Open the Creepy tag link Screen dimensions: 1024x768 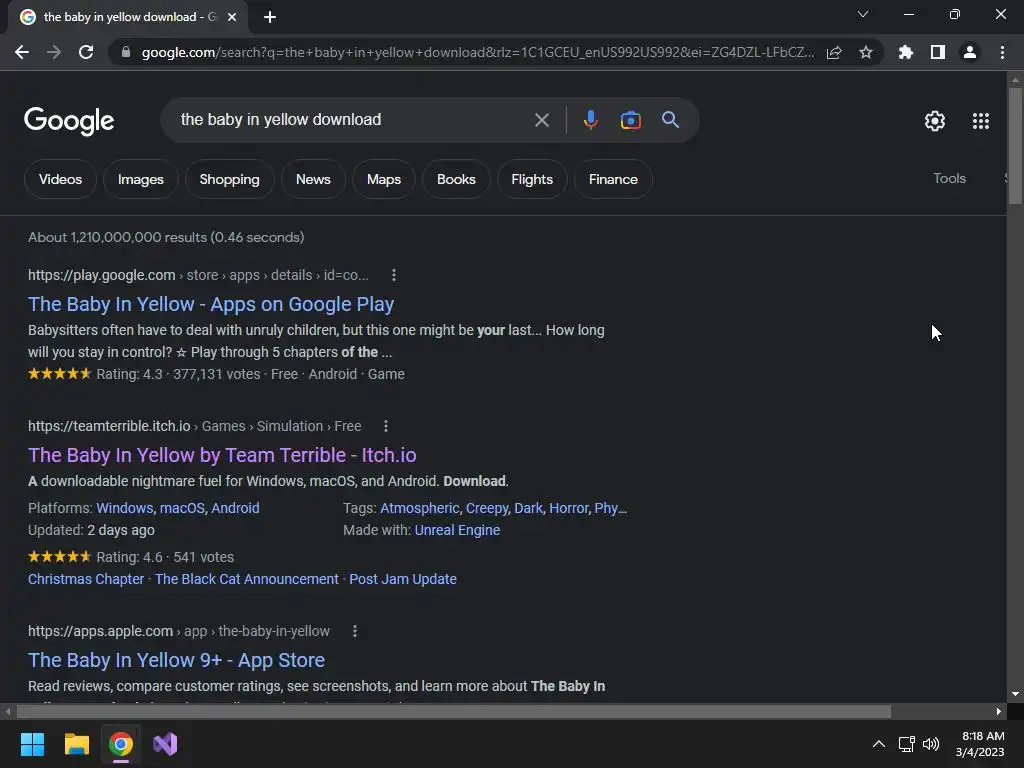(487, 508)
